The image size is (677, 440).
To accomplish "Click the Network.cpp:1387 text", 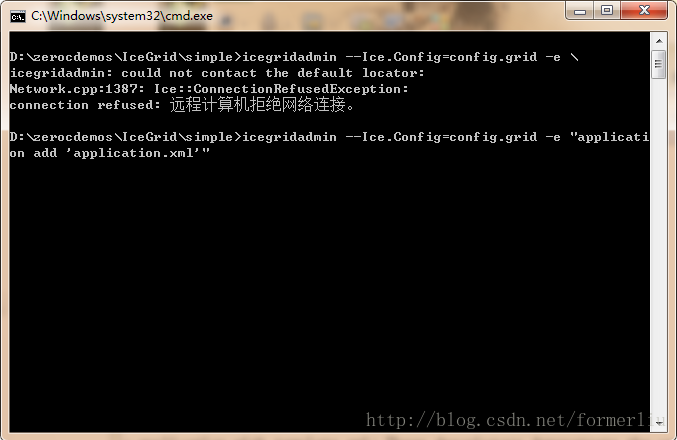I will 77,89.
